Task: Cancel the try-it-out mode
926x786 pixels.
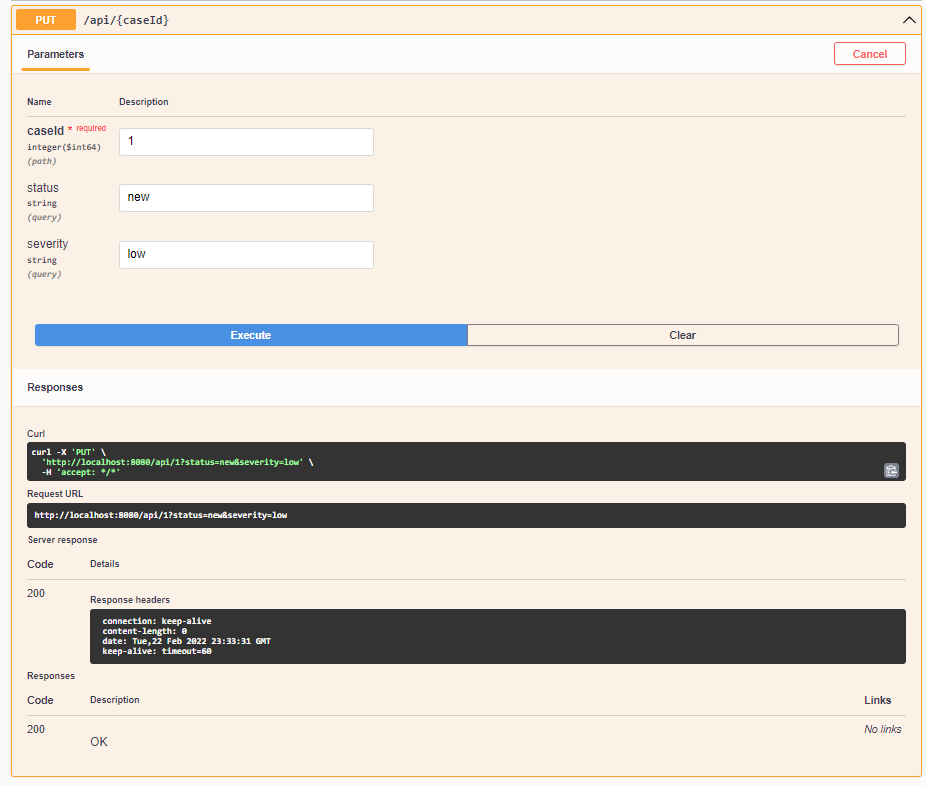Action: [x=869, y=54]
